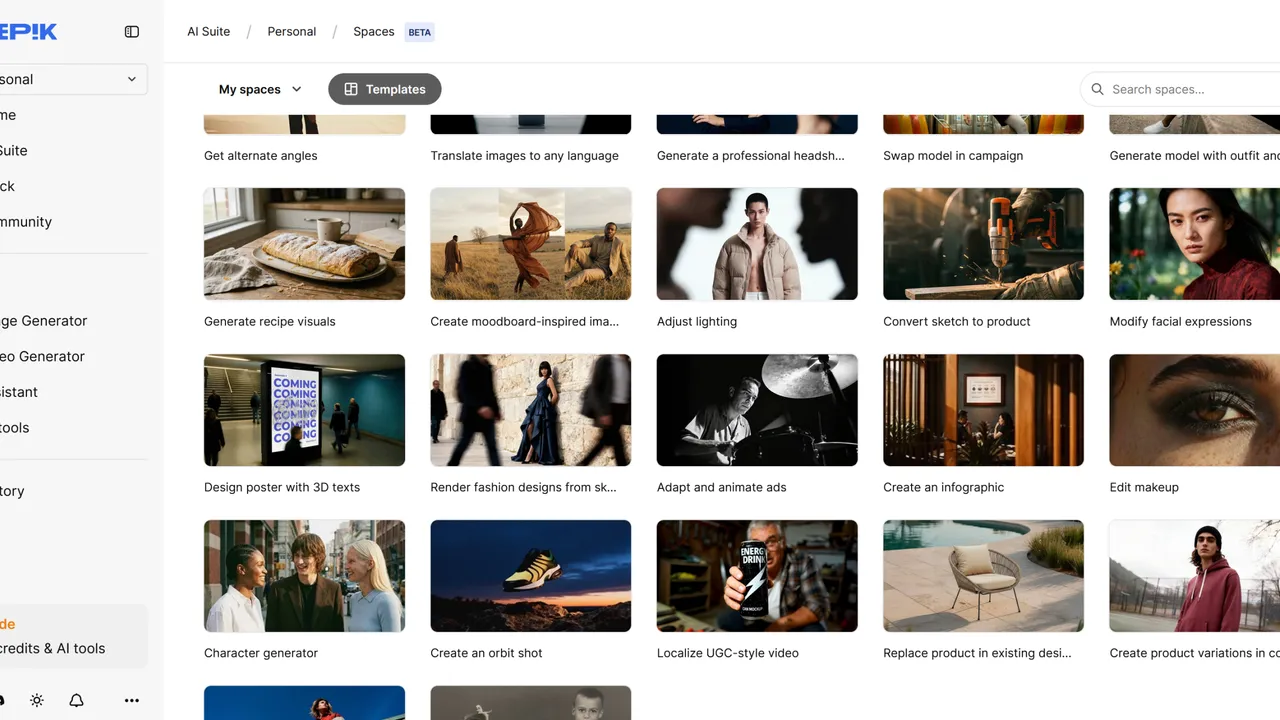This screenshot has width=1280, height=720.
Task: Open Design poster with 3D texts thumbnail
Action: (304, 410)
